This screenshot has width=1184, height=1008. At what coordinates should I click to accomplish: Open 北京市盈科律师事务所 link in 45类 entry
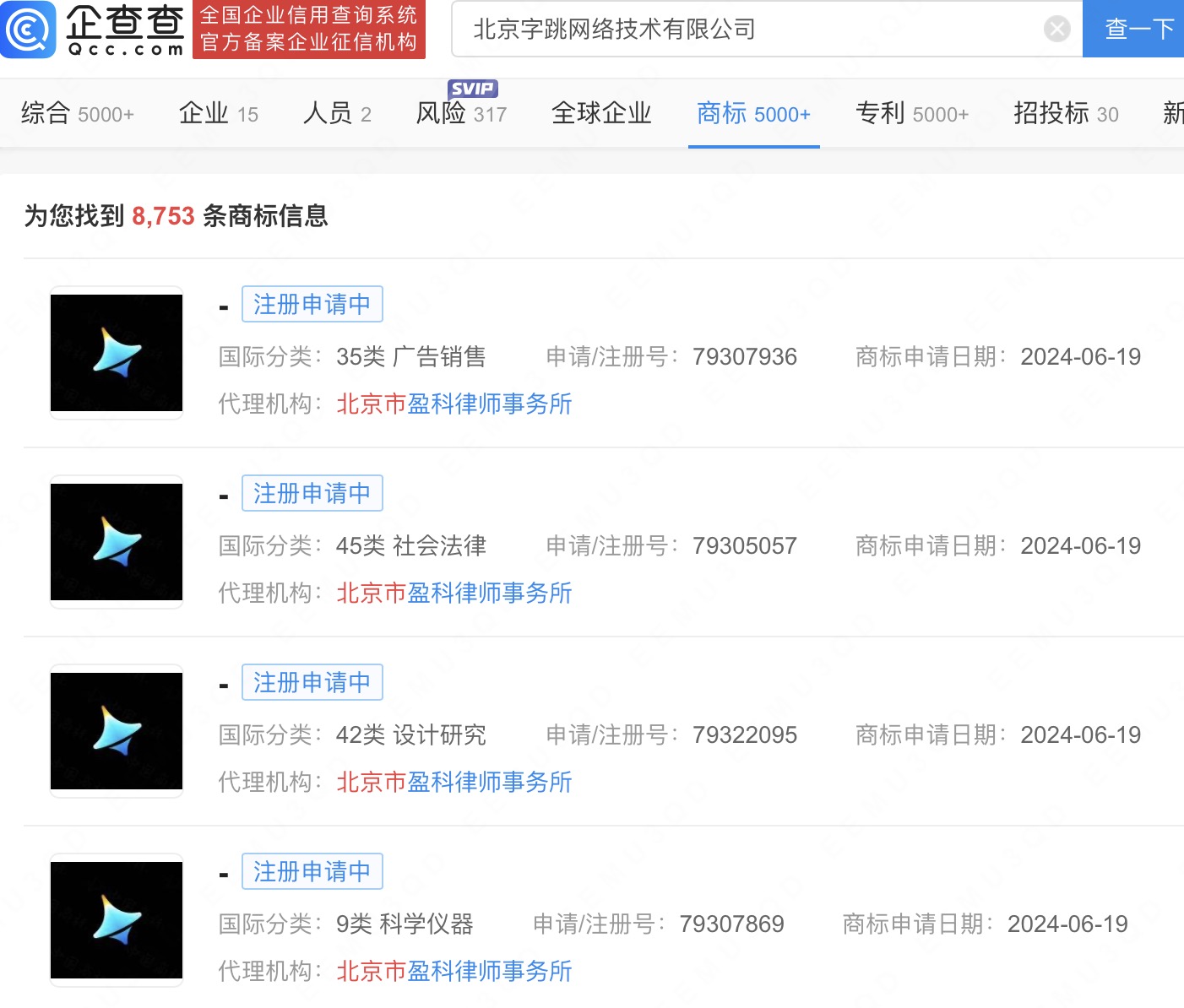click(x=454, y=593)
